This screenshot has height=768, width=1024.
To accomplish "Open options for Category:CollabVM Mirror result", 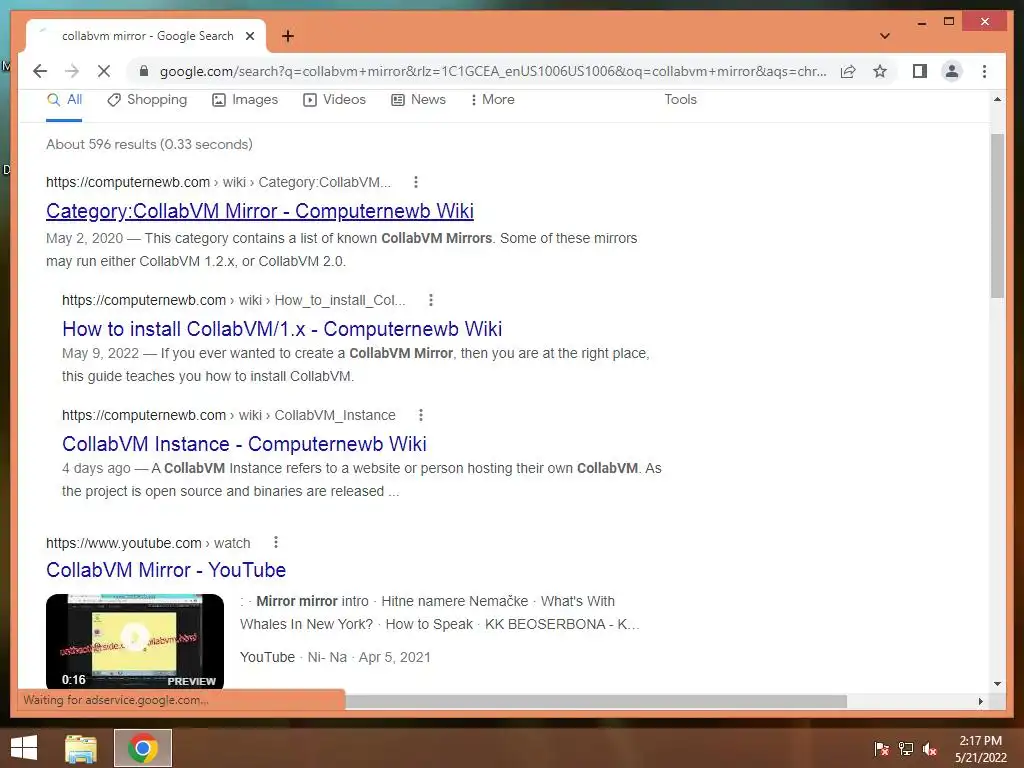I will click(415, 182).
